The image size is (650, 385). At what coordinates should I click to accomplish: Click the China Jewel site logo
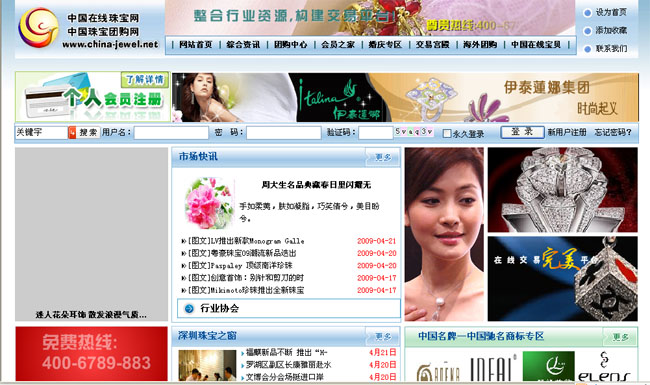click(x=38, y=28)
